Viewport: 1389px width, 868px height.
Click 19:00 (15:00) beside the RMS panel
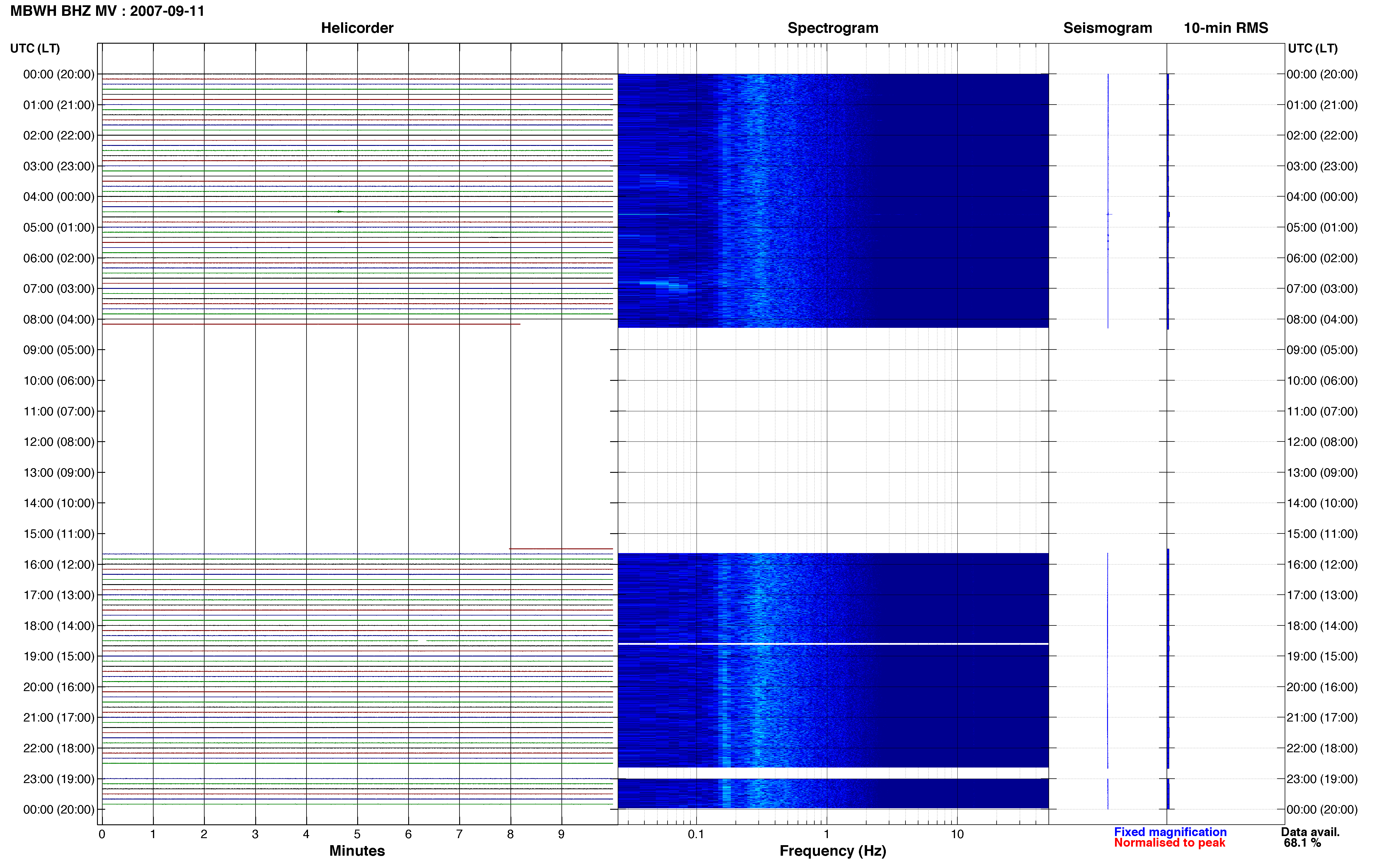coord(1322,656)
